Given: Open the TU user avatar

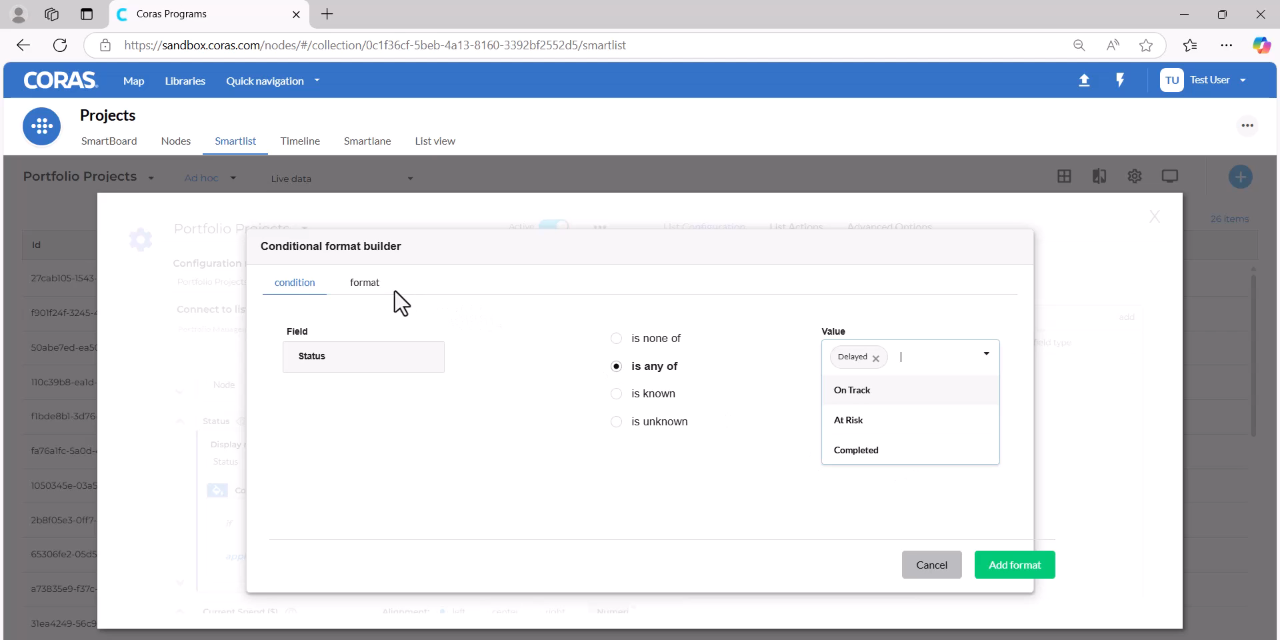Looking at the screenshot, I should tap(1171, 80).
